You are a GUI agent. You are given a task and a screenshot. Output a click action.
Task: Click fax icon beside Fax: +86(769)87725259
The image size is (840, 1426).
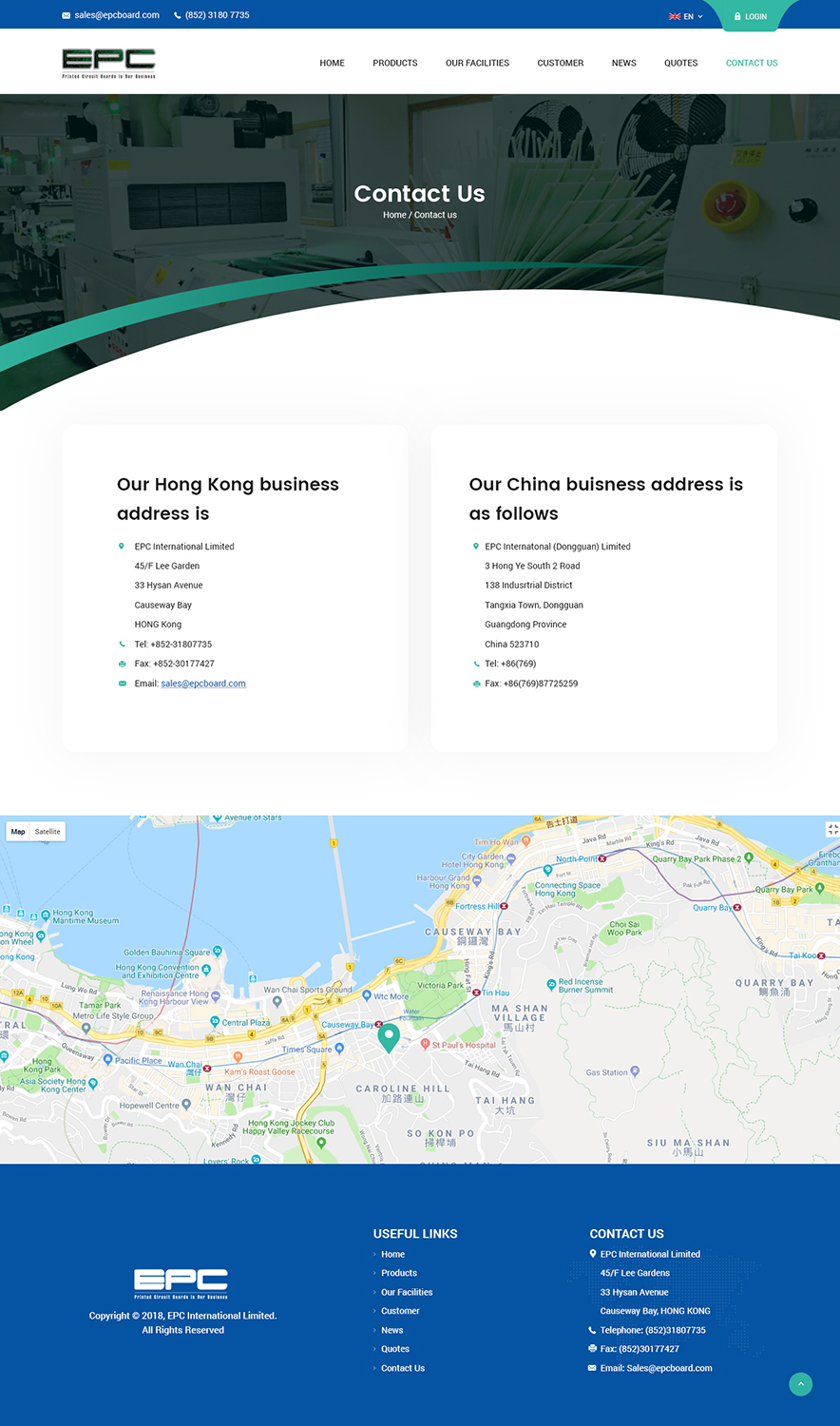(476, 684)
